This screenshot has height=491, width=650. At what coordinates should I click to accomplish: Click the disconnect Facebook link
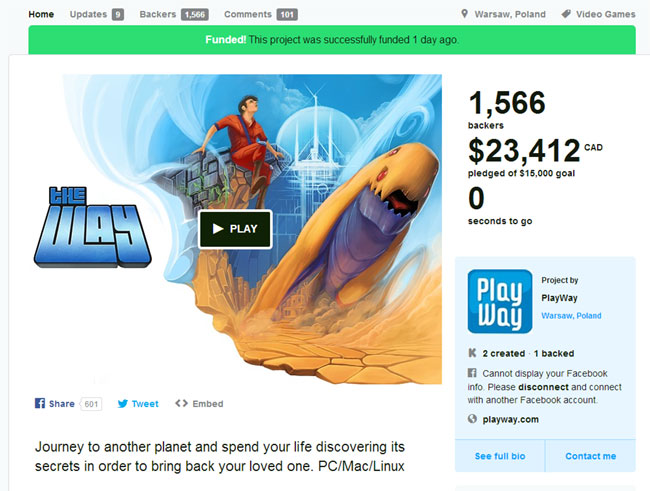[543, 387]
